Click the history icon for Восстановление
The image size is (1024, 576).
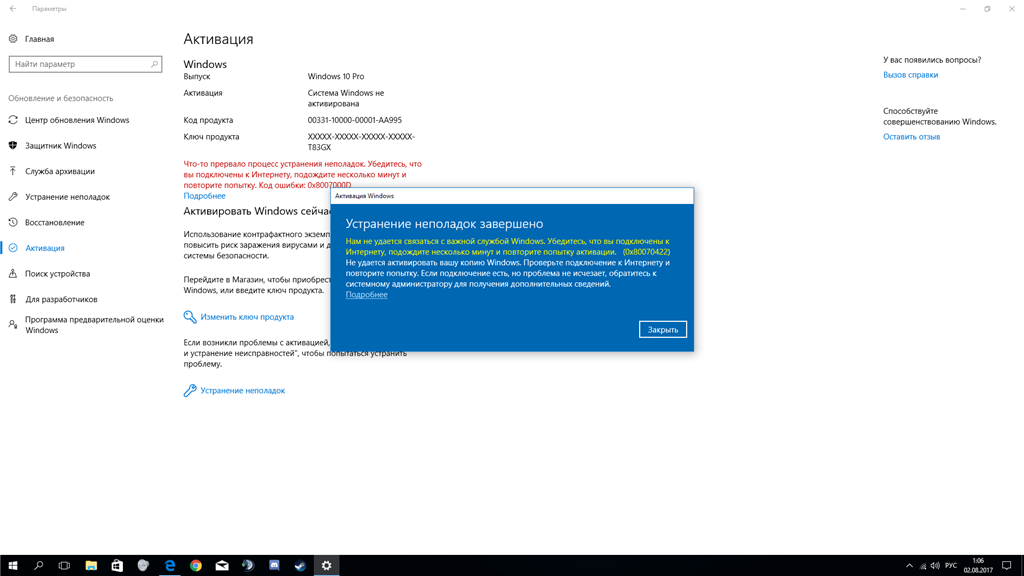[13, 223]
